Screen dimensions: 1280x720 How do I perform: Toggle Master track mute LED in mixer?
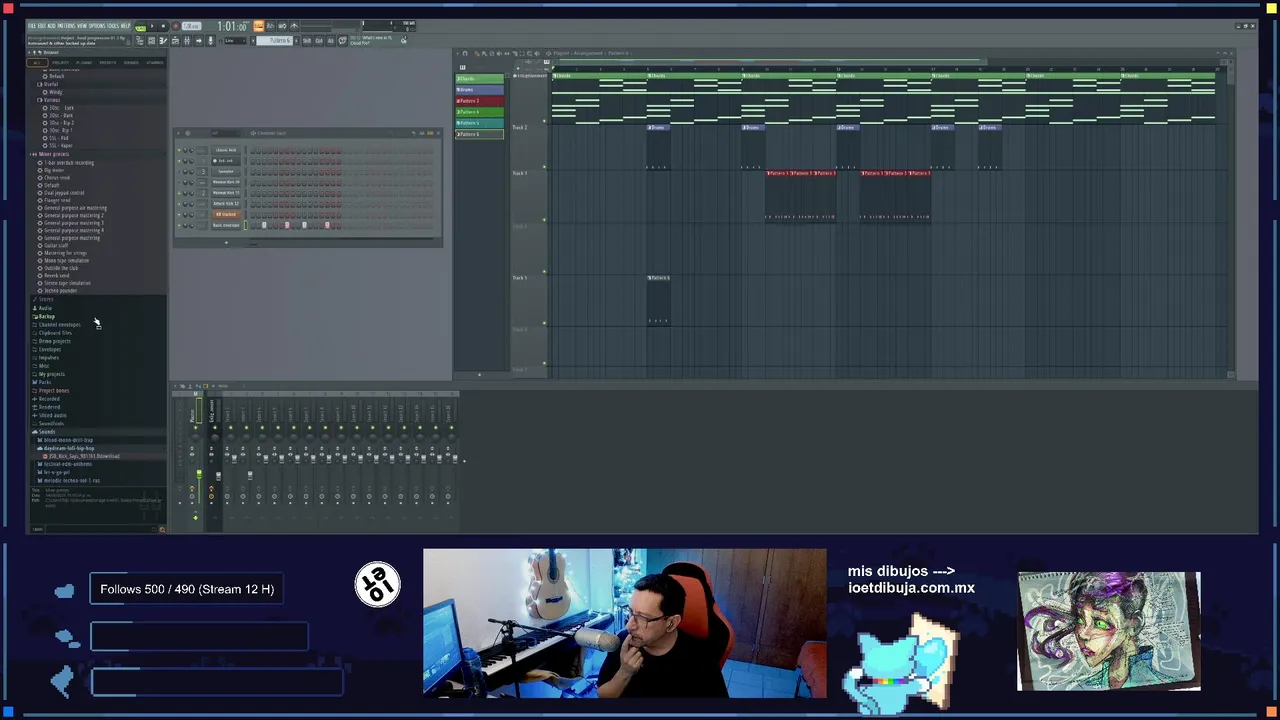tap(196, 428)
